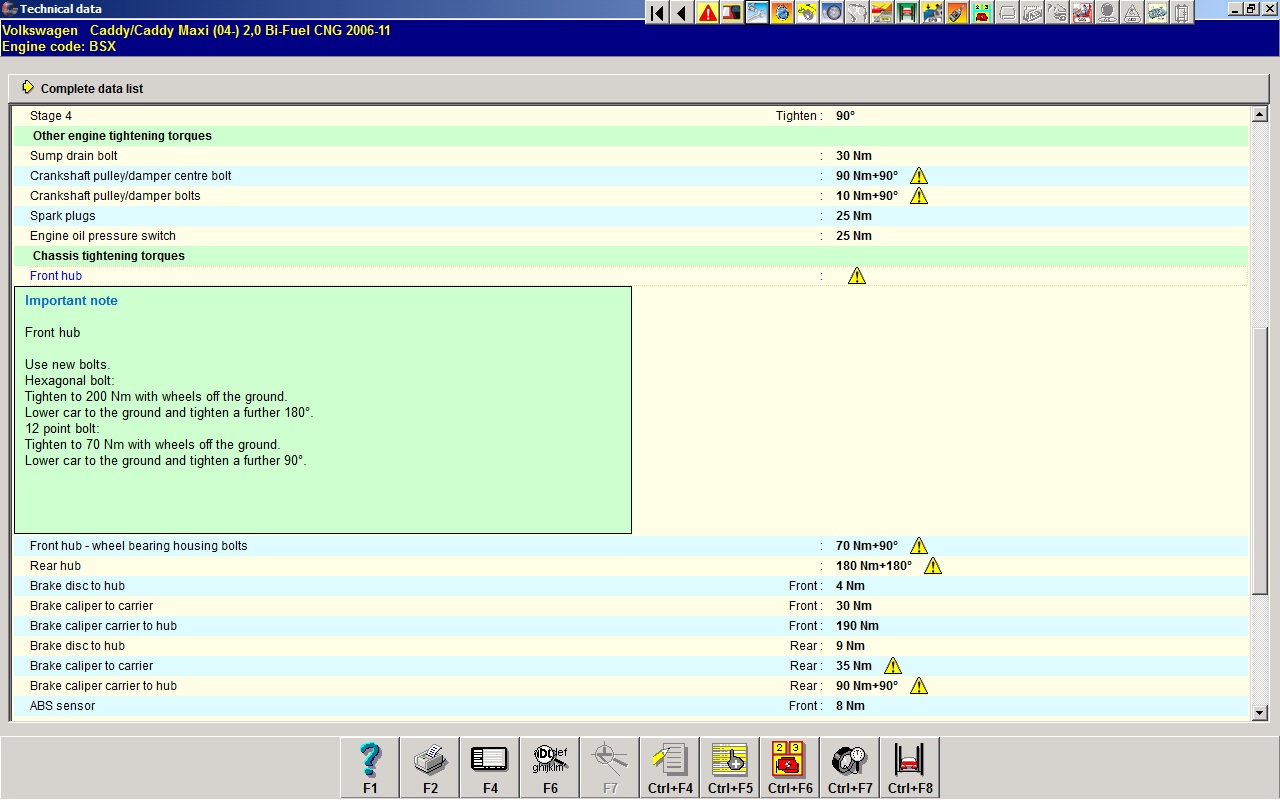The height and width of the screenshot is (800, 1280).
Task: Open warning beside rear Brake caliper to carrier
Action: (893, 666)
